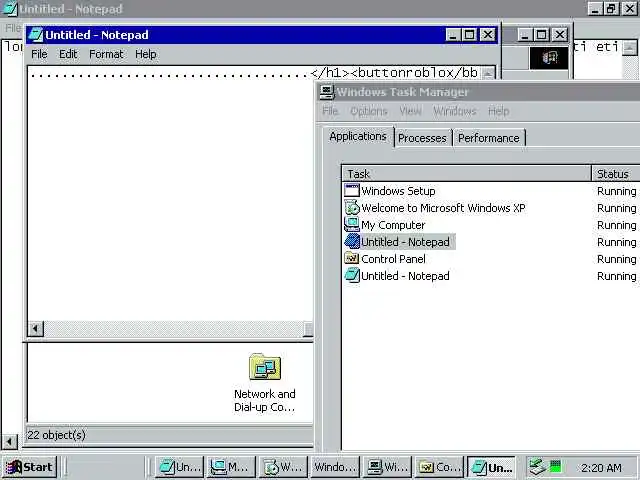
Task: Click My Computer task icon
Action: (x=351, y=225)
